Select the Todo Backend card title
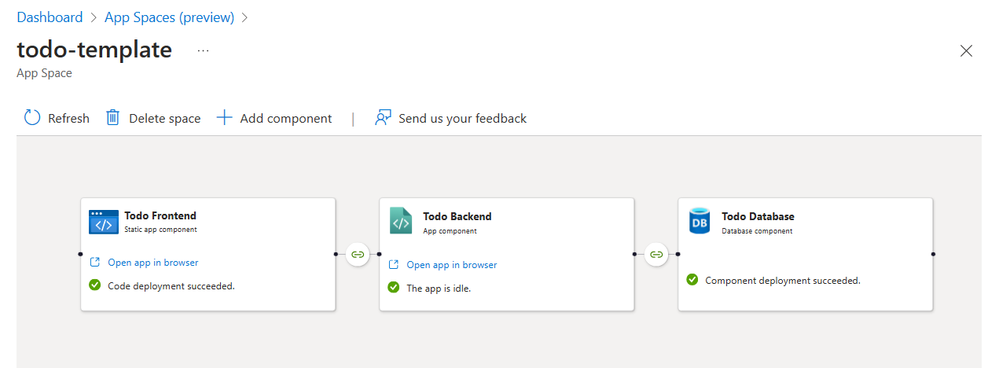Image resolution: width=999 pixels, height=368 pixels. pos(457,216)
